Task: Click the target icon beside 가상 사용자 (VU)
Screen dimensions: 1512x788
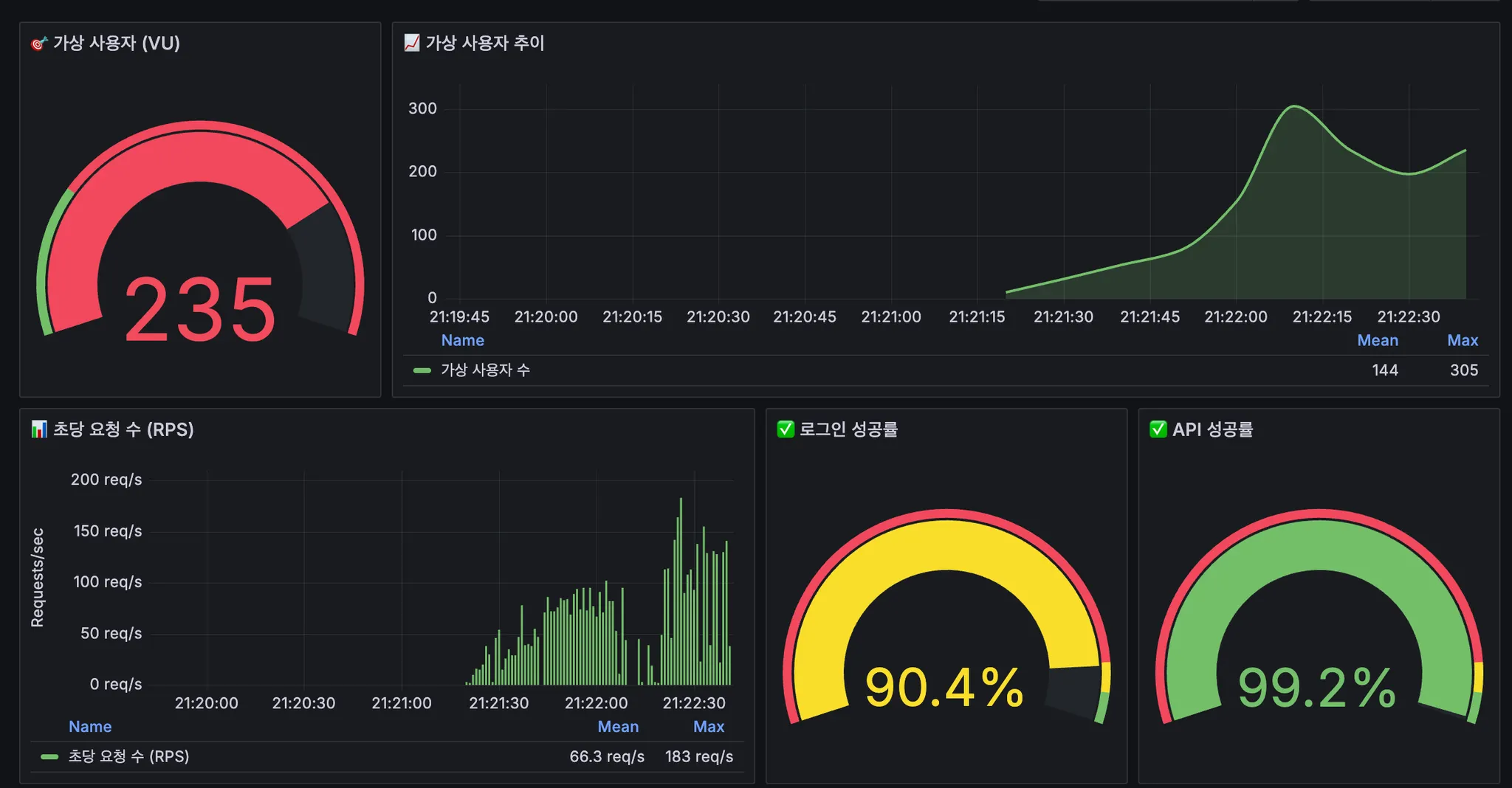Action: click(x=39, y=44)
